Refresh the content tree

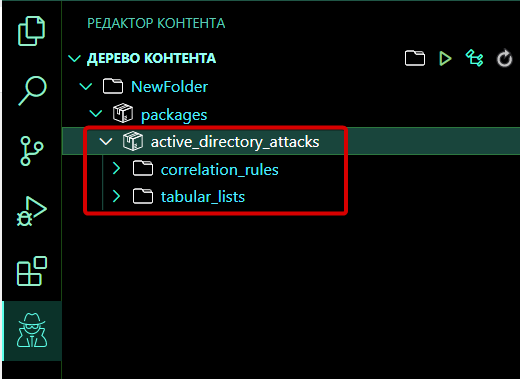click(504, 59)
